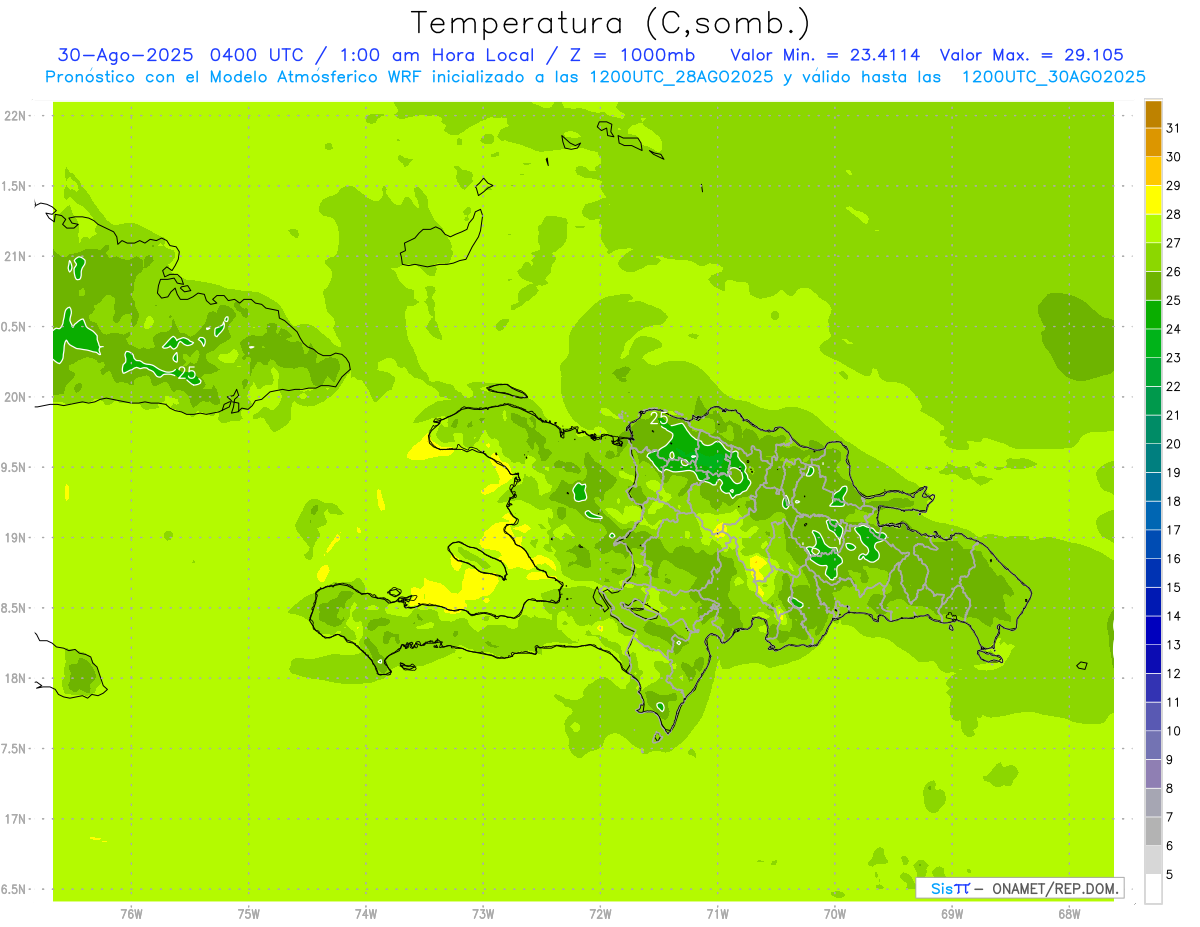This screenshot has width=1200, height=927.
Task: Click the 25 contour label over northern Dominican Republic
Action: click(659, 418)
